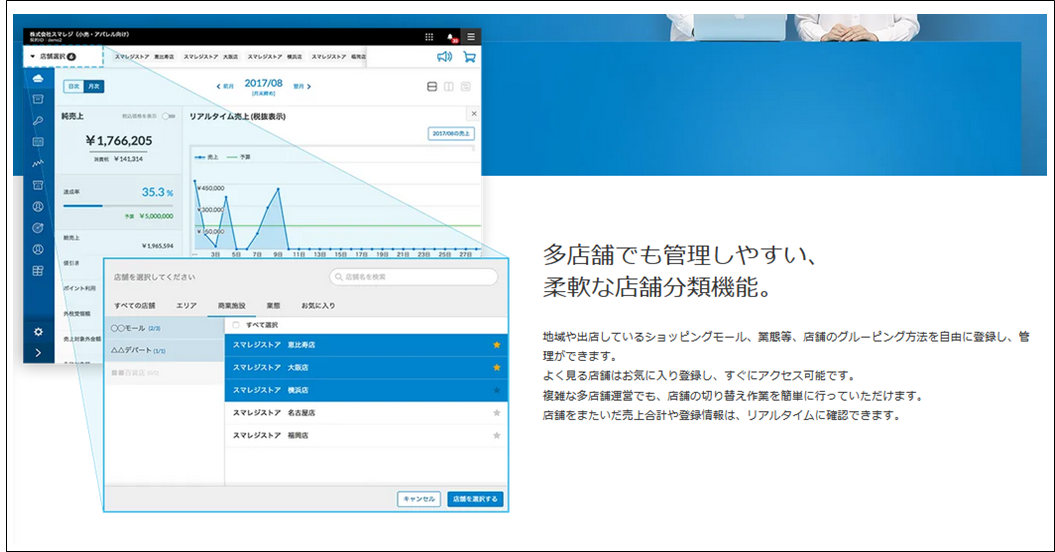
Task: Switch to two-column layout view icon
Action: coord(449,87)
